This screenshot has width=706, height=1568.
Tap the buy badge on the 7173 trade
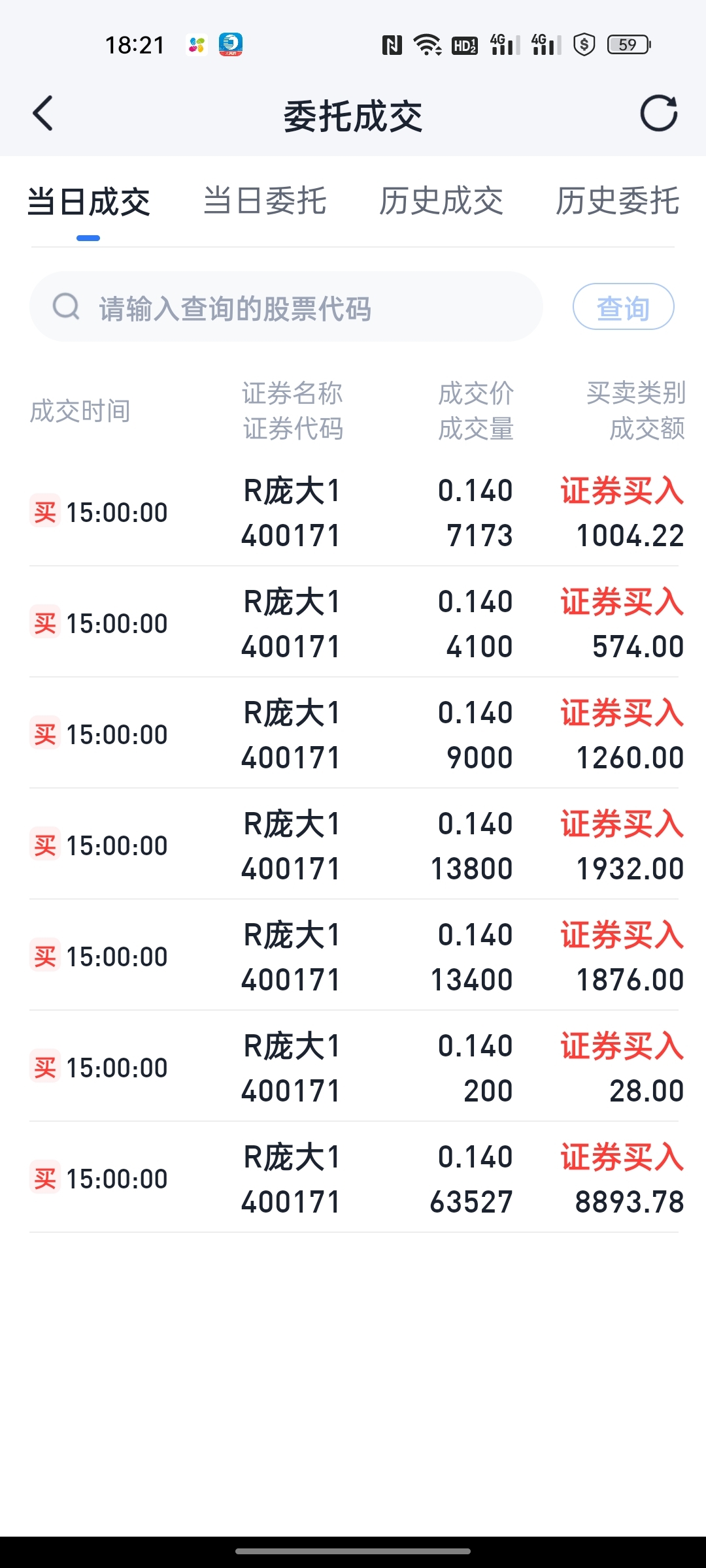pos(45,511)
